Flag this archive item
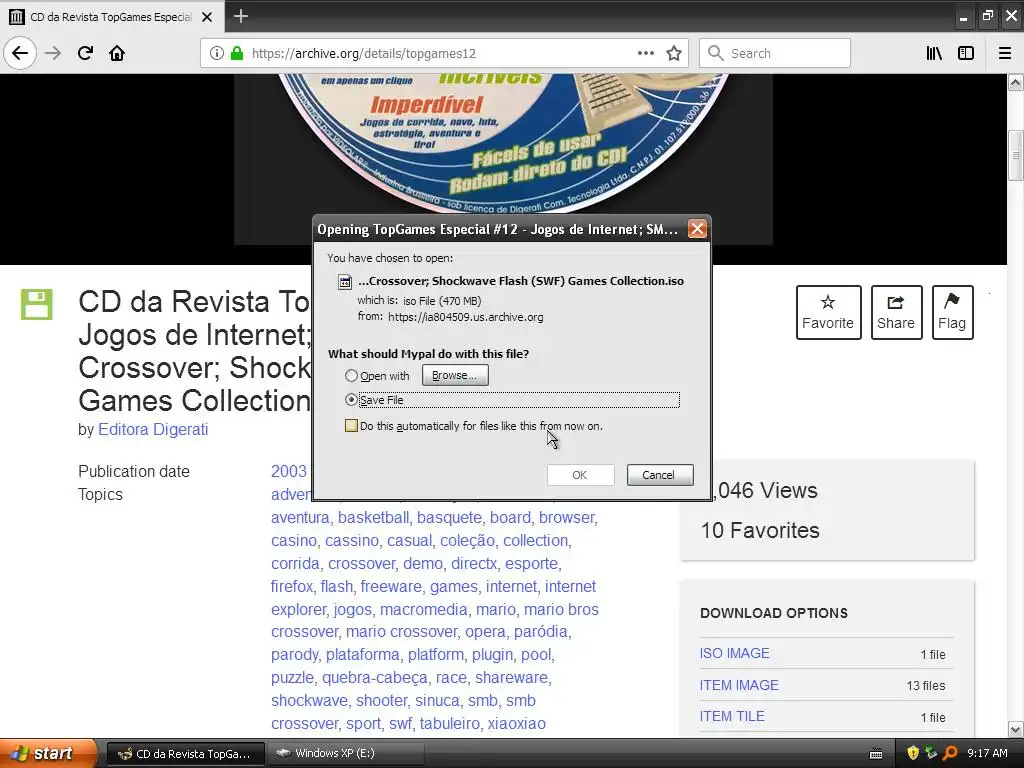The image size is (1024, 768). coord(952,312)
